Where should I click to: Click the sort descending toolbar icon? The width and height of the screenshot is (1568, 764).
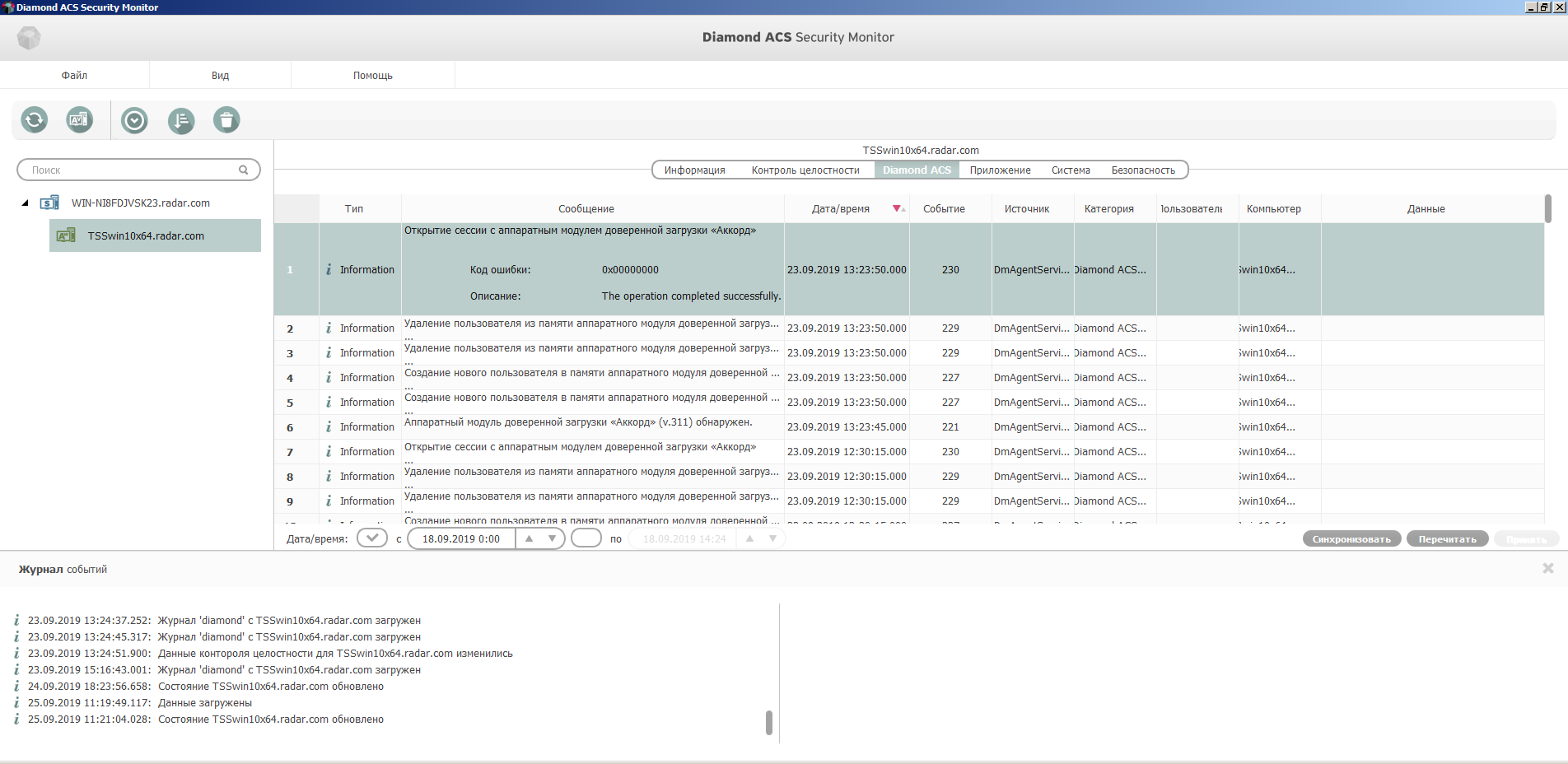180,121
